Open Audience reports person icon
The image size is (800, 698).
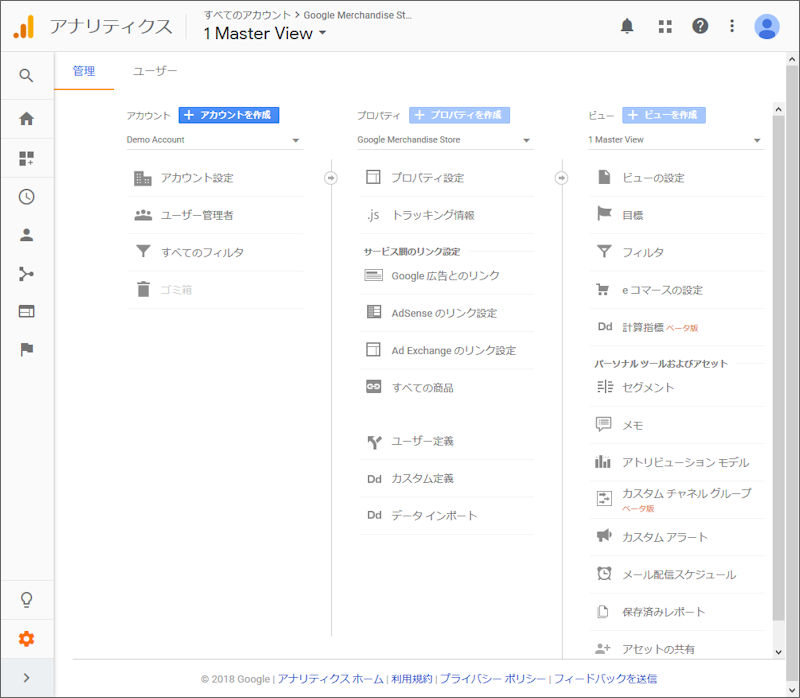27,235
